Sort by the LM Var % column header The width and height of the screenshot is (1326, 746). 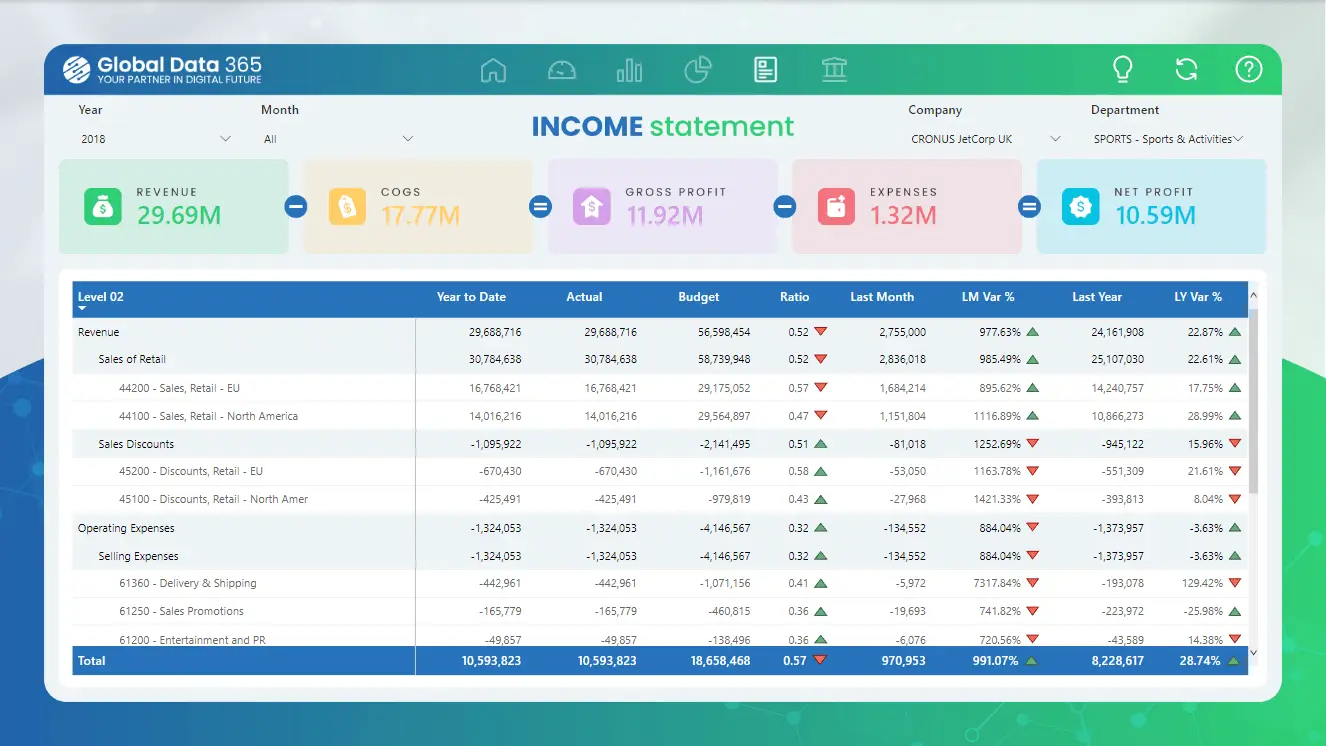(x=988, y=297)
